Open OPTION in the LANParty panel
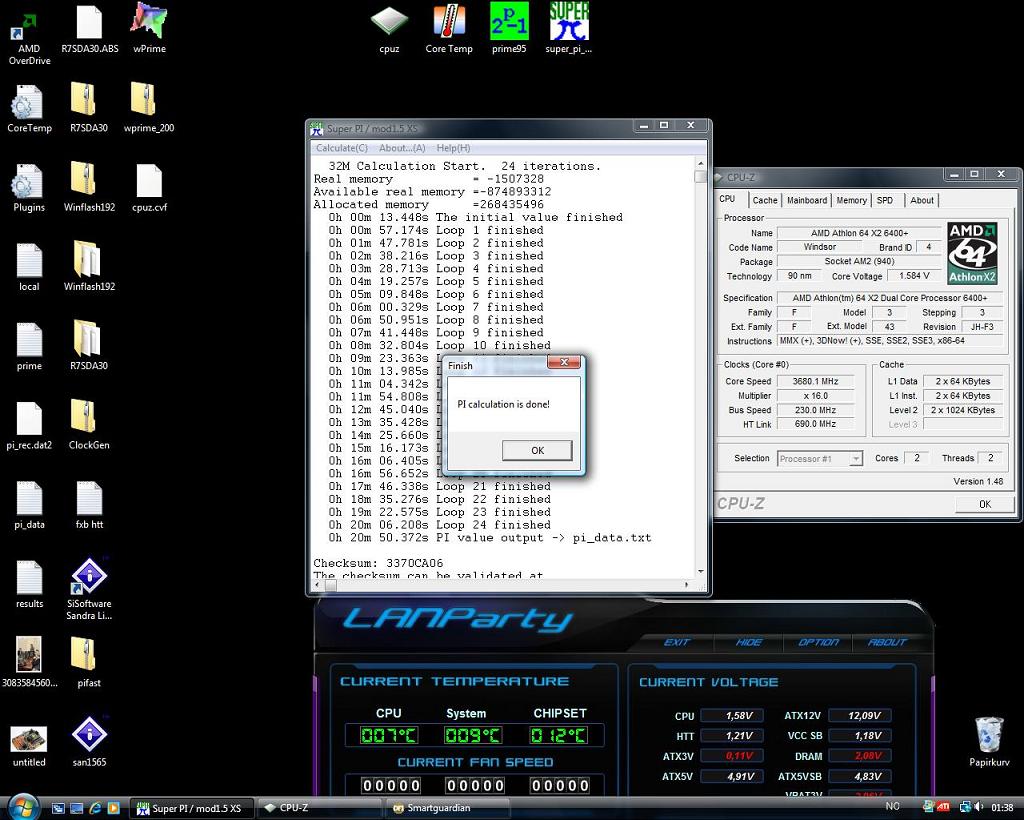The width and height of the screenshot is (1024, 820). [x=818, y=642]
